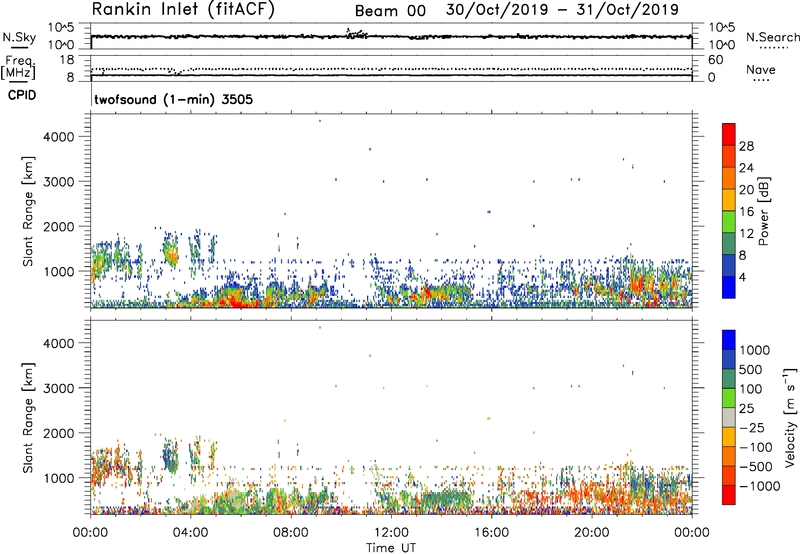The height and width of the screenshot is (554, 800).
Task: Click the Slant Range label of the velocity panel
Action: [28, 417]
